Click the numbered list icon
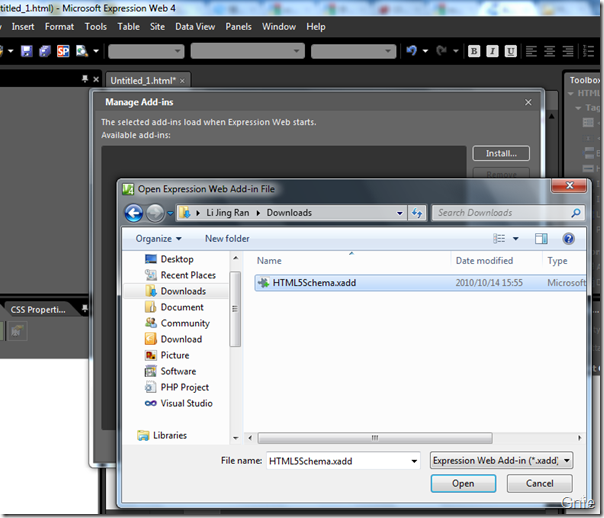Image resolution: width=604 pixels, height=518 pixels. tap(588, 51)
